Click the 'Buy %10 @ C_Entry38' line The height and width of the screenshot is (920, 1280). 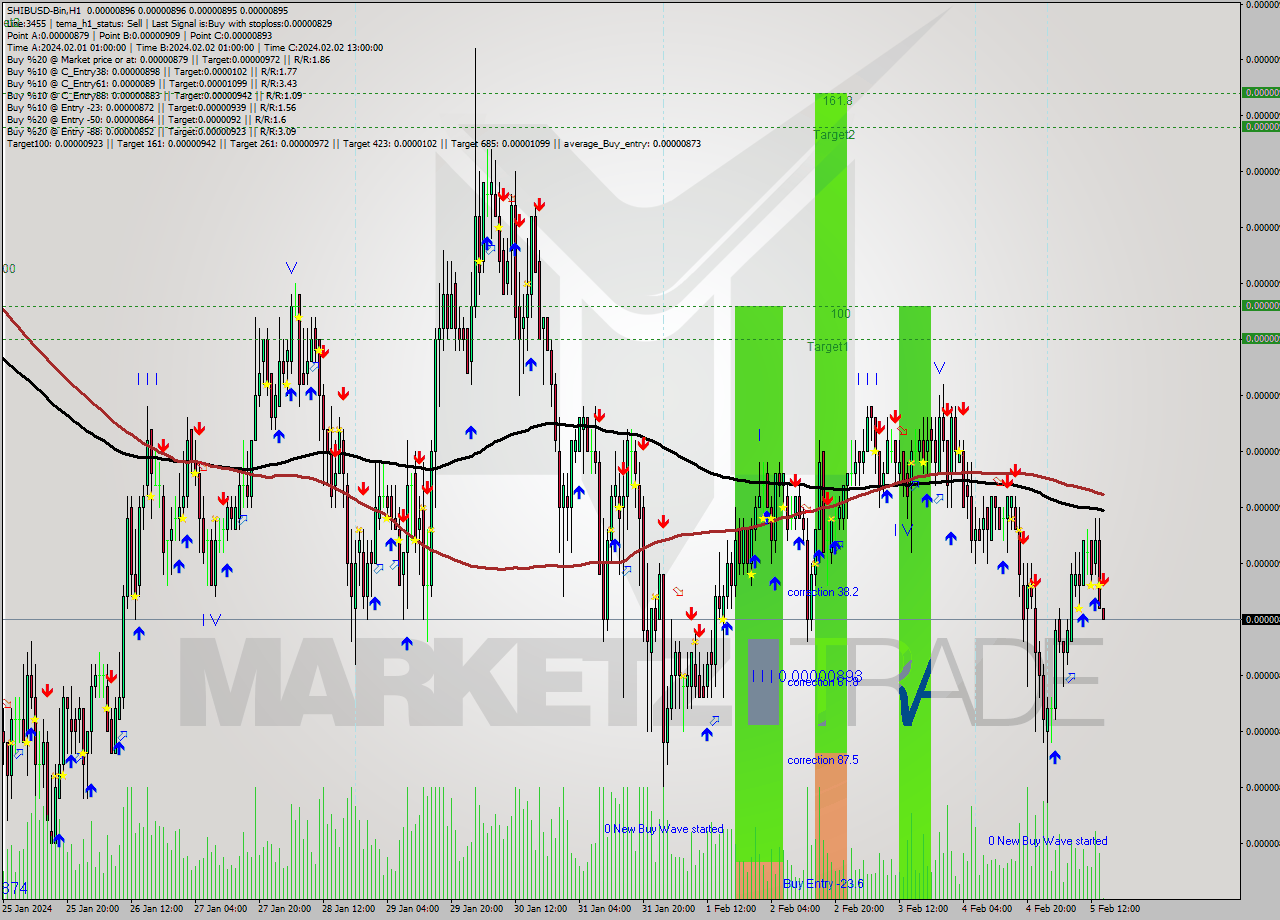pyautogui.click(x=152, y=71)
